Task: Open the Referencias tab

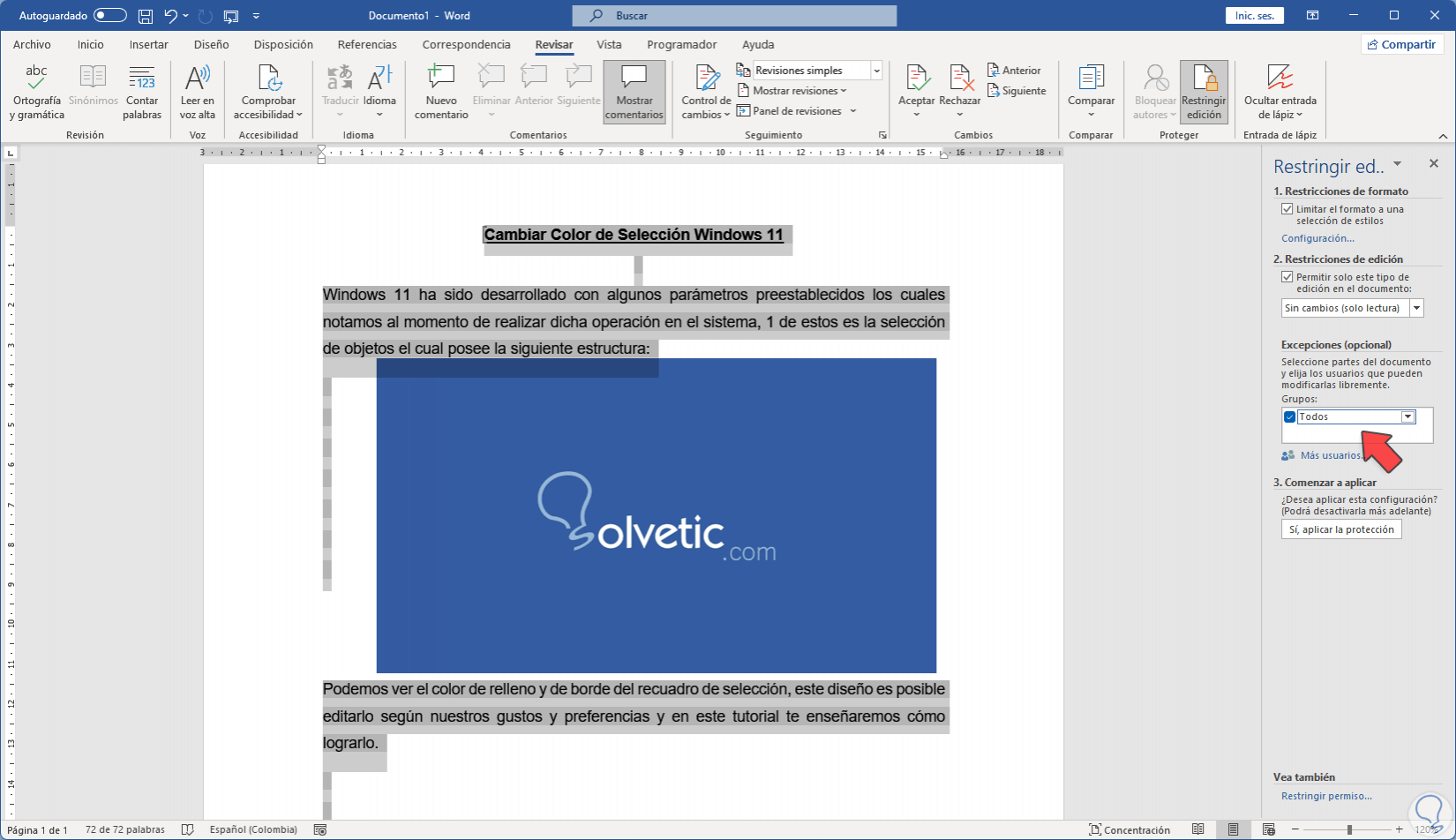Action: 367,44
